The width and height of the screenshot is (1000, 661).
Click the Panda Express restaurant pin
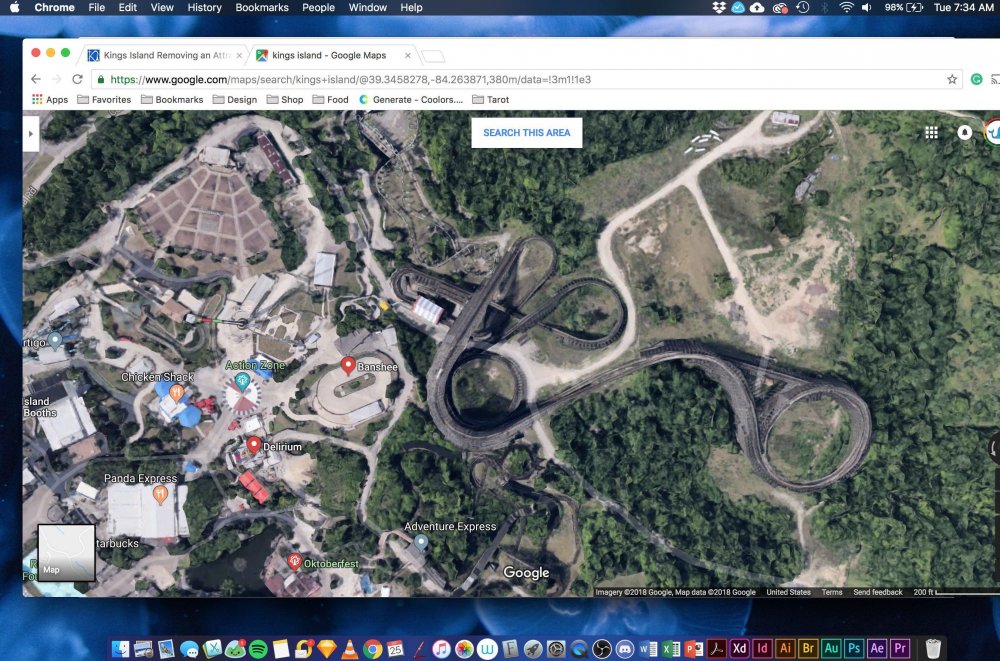pyautogui.click(x=160, y=494)
